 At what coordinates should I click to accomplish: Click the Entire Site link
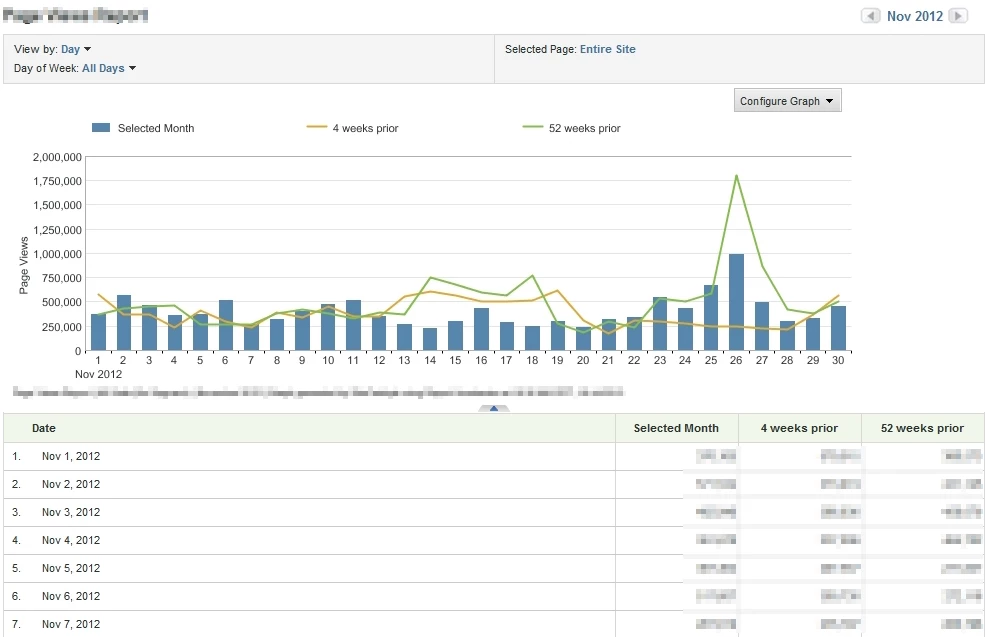click(607, 49)
